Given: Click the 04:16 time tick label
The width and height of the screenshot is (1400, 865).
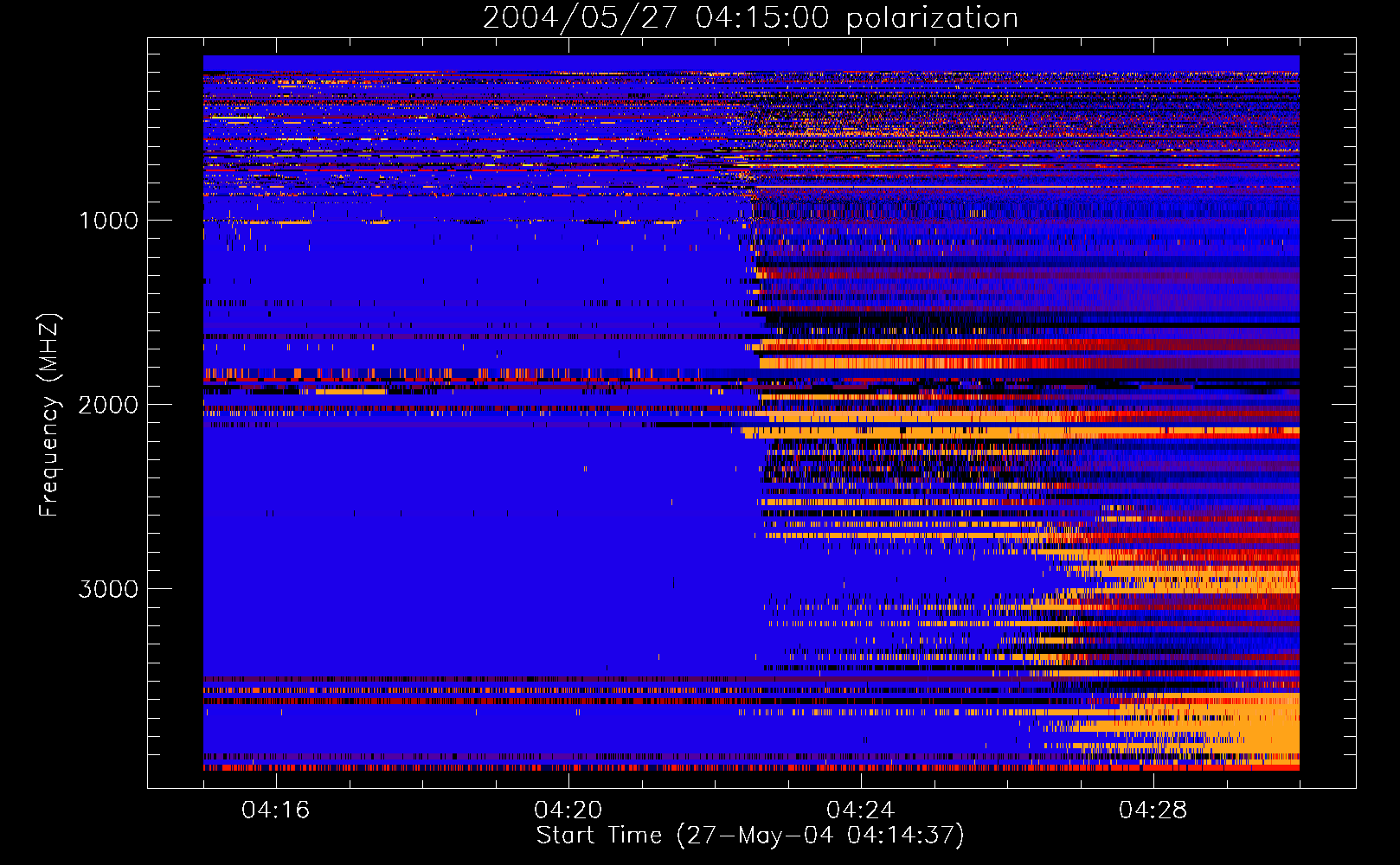Looking at the screenshot, I should coord(276,811).
